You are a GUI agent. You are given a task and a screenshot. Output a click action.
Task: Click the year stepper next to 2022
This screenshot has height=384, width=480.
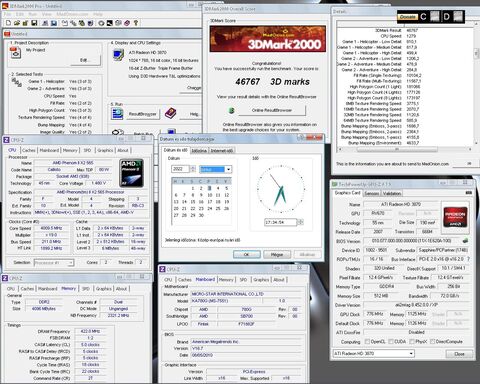tap(193, 169)
